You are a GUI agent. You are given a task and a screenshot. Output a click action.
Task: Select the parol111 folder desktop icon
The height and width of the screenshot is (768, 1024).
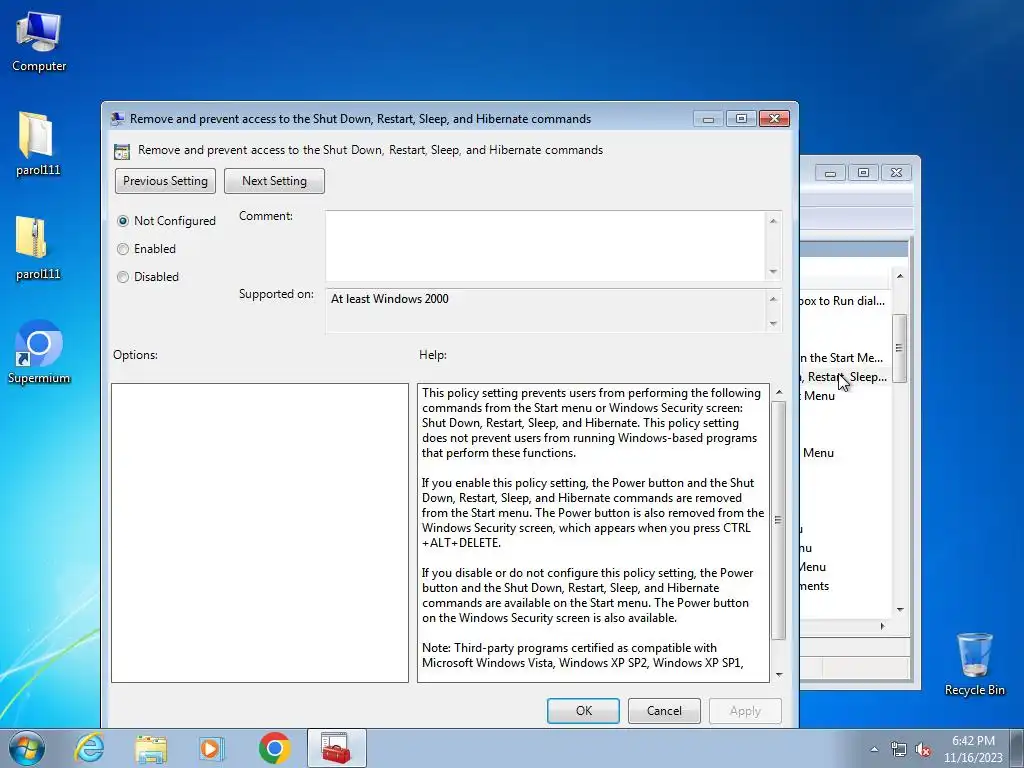tap(38, 144)
